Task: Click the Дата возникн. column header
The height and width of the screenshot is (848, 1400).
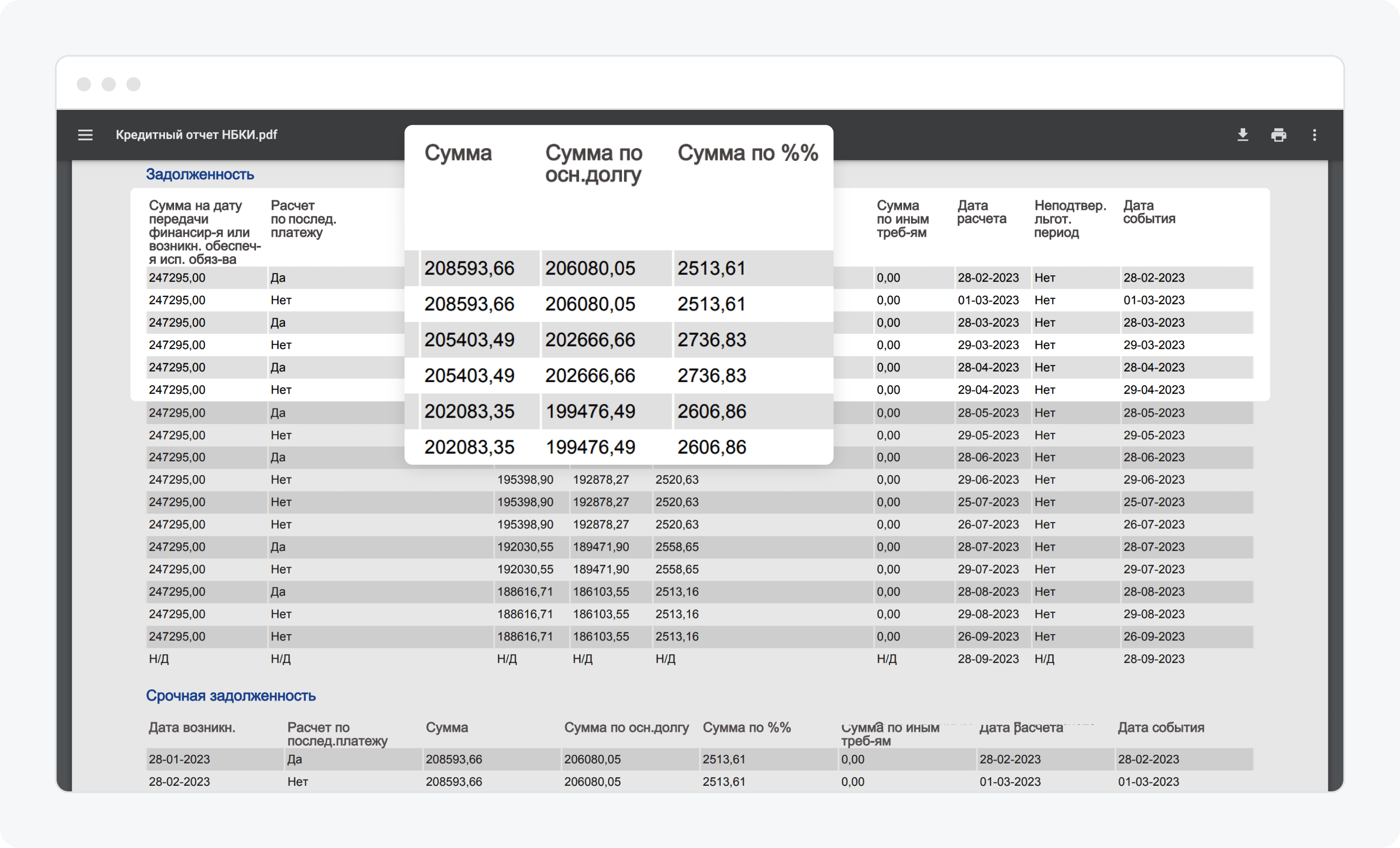Action: click(192, 727)
